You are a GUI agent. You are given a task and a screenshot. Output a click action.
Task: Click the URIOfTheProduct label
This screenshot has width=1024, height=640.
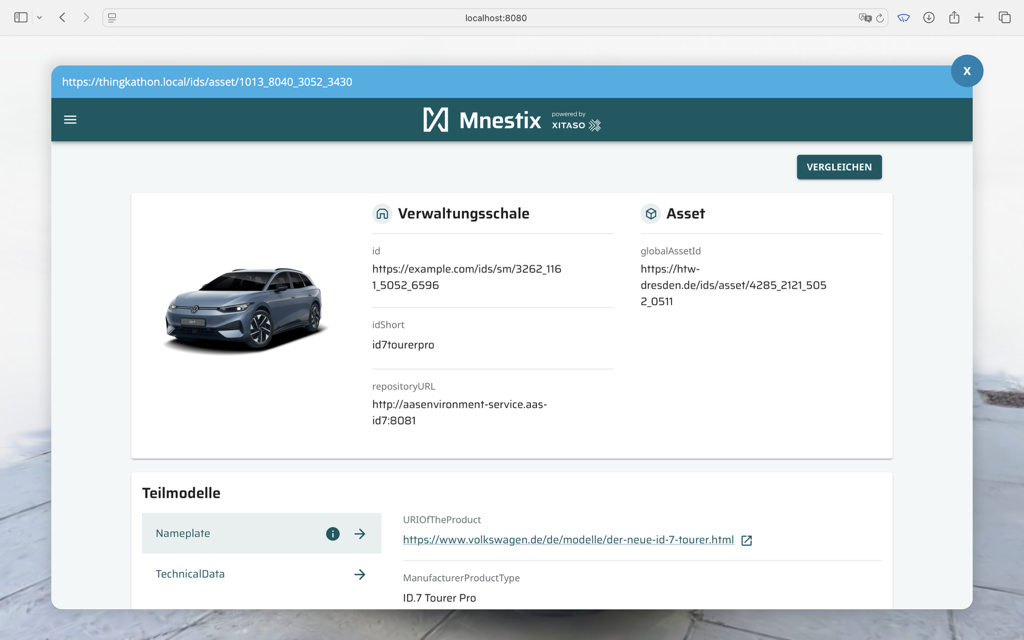pos(441,520)
